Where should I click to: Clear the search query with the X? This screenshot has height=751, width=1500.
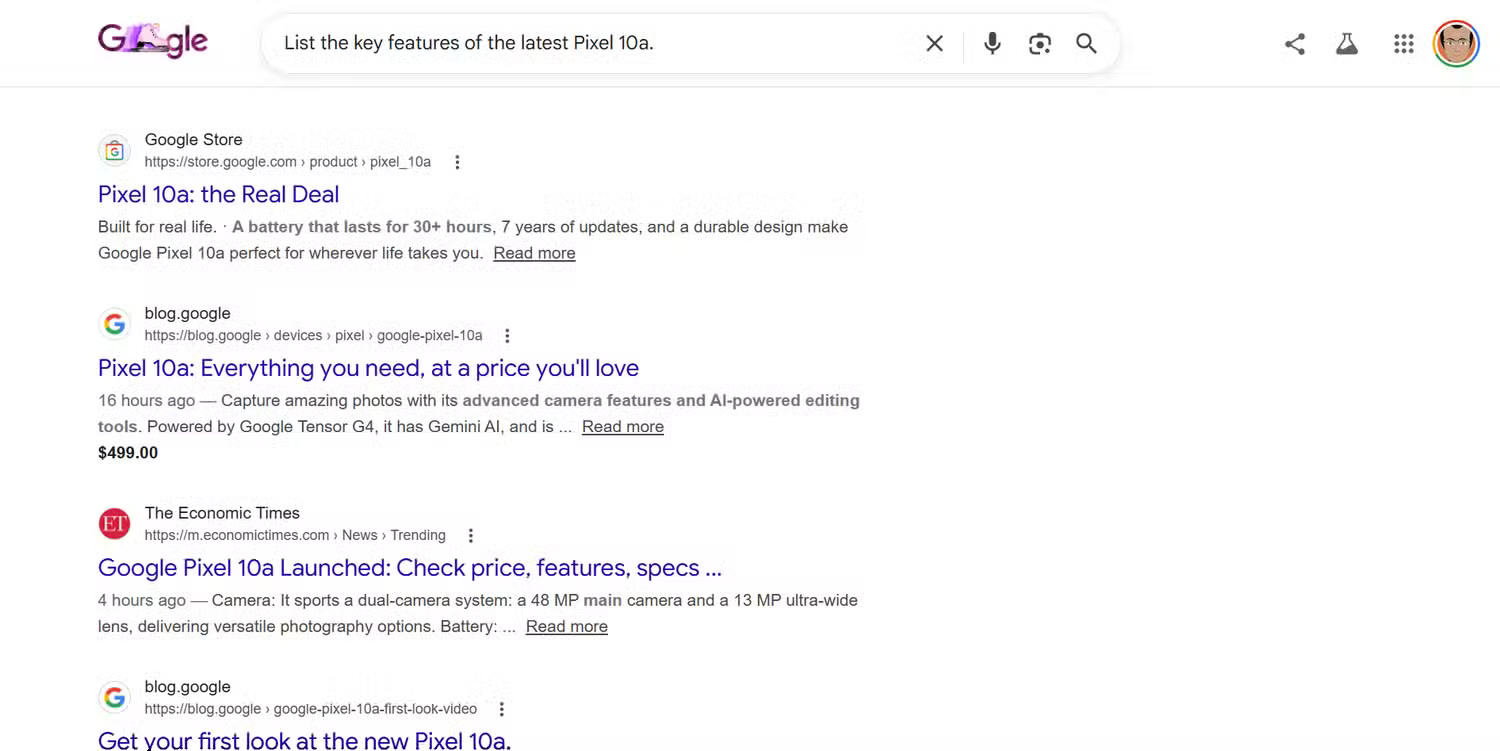pos(933,43)
